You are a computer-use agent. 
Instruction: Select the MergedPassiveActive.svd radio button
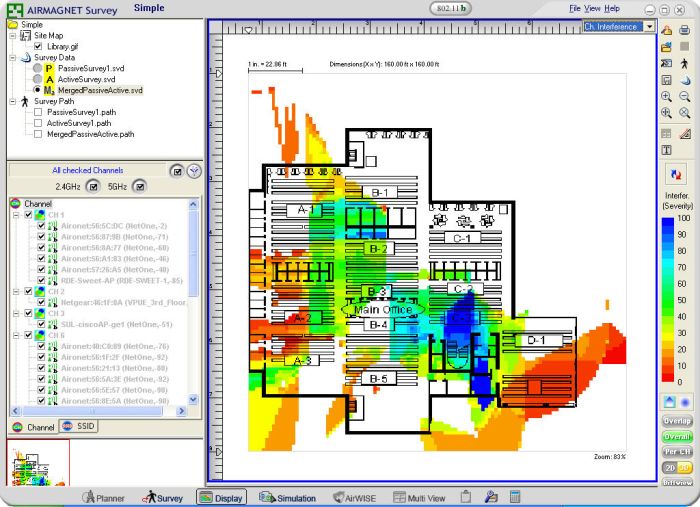pos(38,90)
